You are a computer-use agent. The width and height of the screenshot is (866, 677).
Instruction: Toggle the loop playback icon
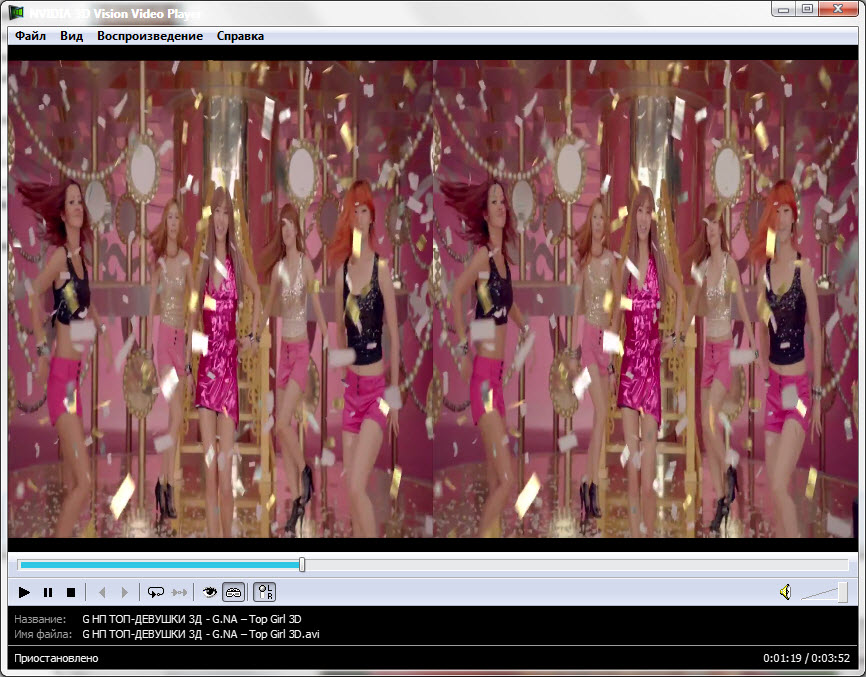156,593
